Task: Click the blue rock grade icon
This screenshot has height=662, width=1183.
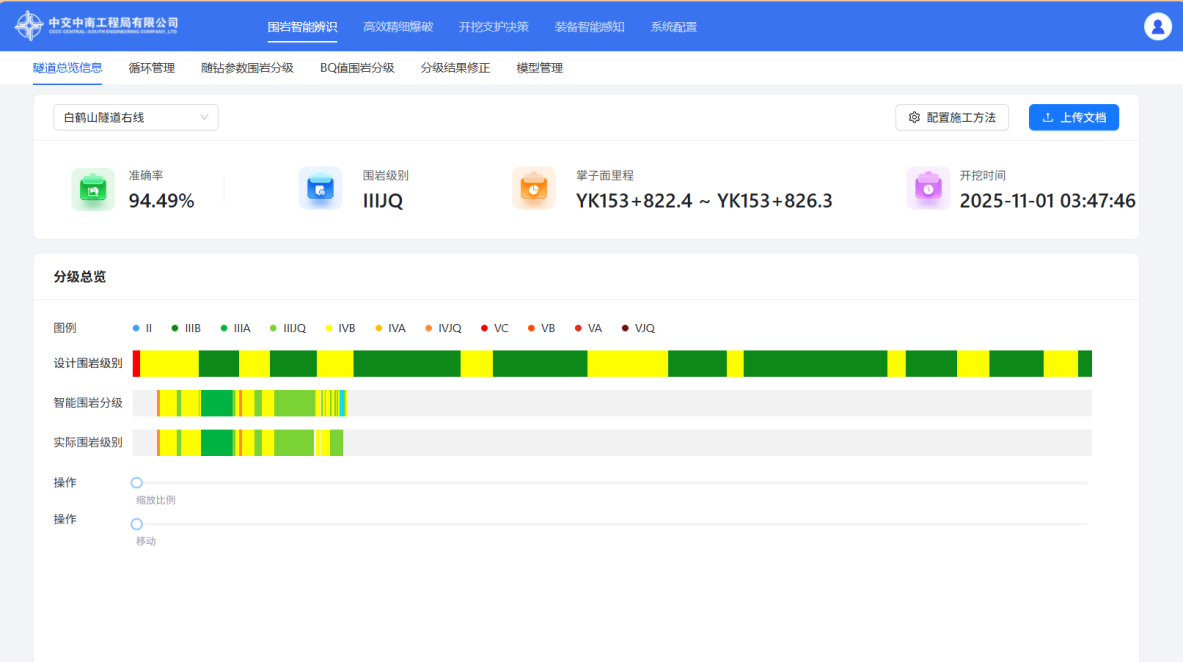Action: [x=320, y=189]
